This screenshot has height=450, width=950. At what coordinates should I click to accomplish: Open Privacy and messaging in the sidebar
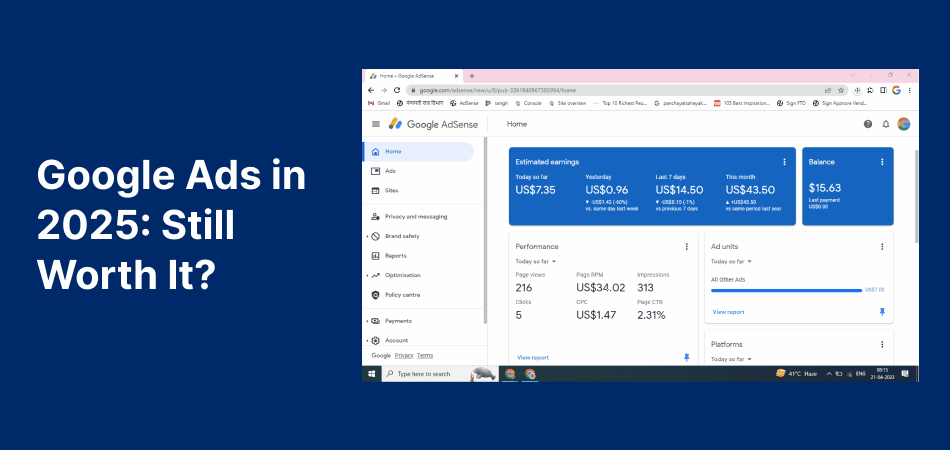coord(418,216)
